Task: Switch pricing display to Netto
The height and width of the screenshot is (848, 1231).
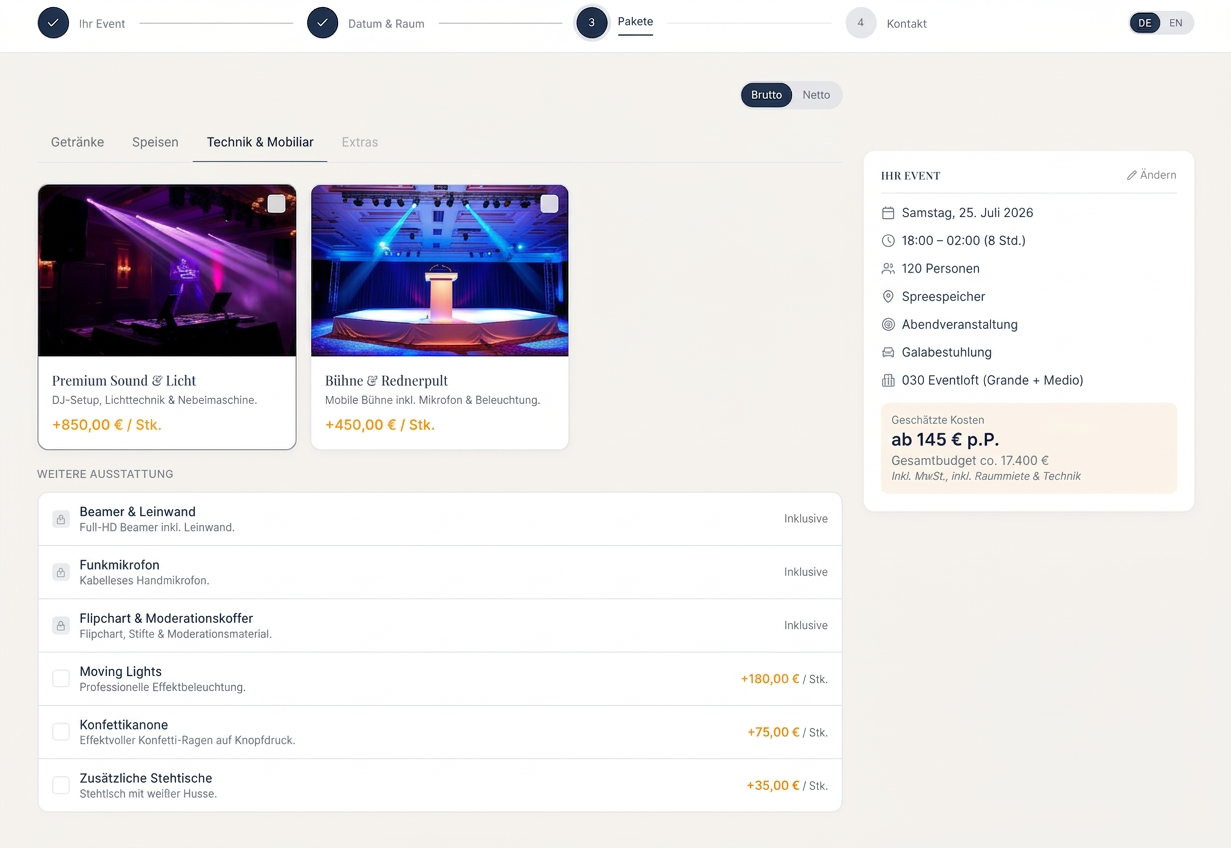Action: click(816, 94)
